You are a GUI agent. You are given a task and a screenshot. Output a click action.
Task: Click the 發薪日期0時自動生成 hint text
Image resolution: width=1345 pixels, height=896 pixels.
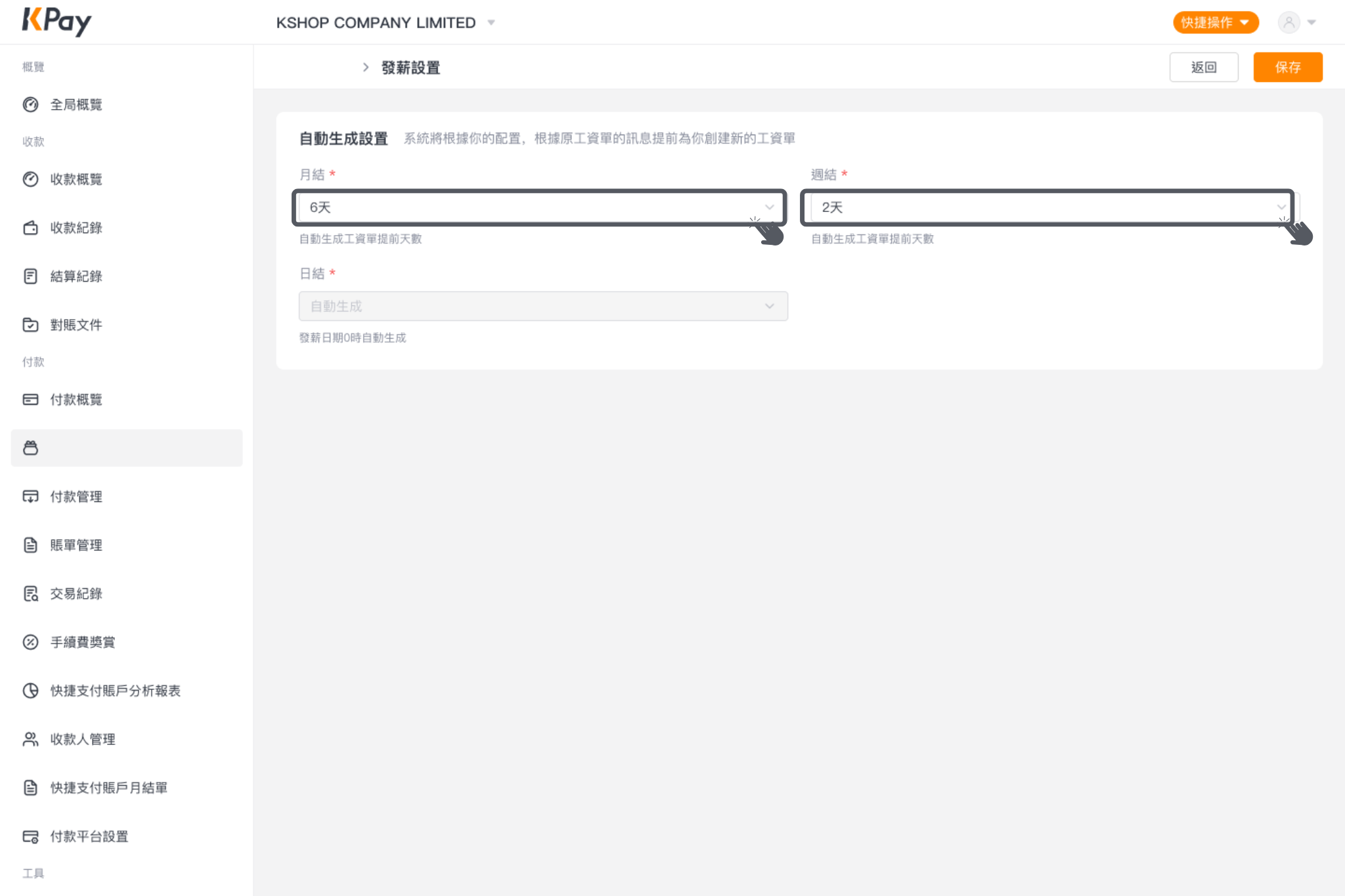point(353,338)
